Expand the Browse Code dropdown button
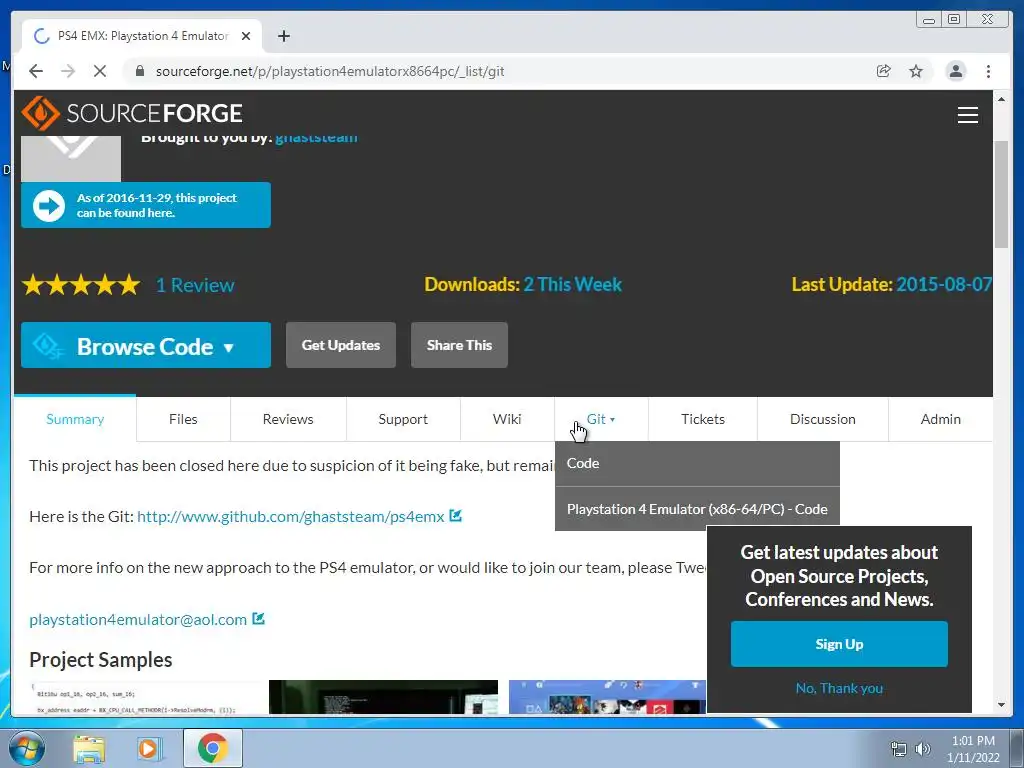This screenshot has height=768, width=1024. click(x=146, y=345)
